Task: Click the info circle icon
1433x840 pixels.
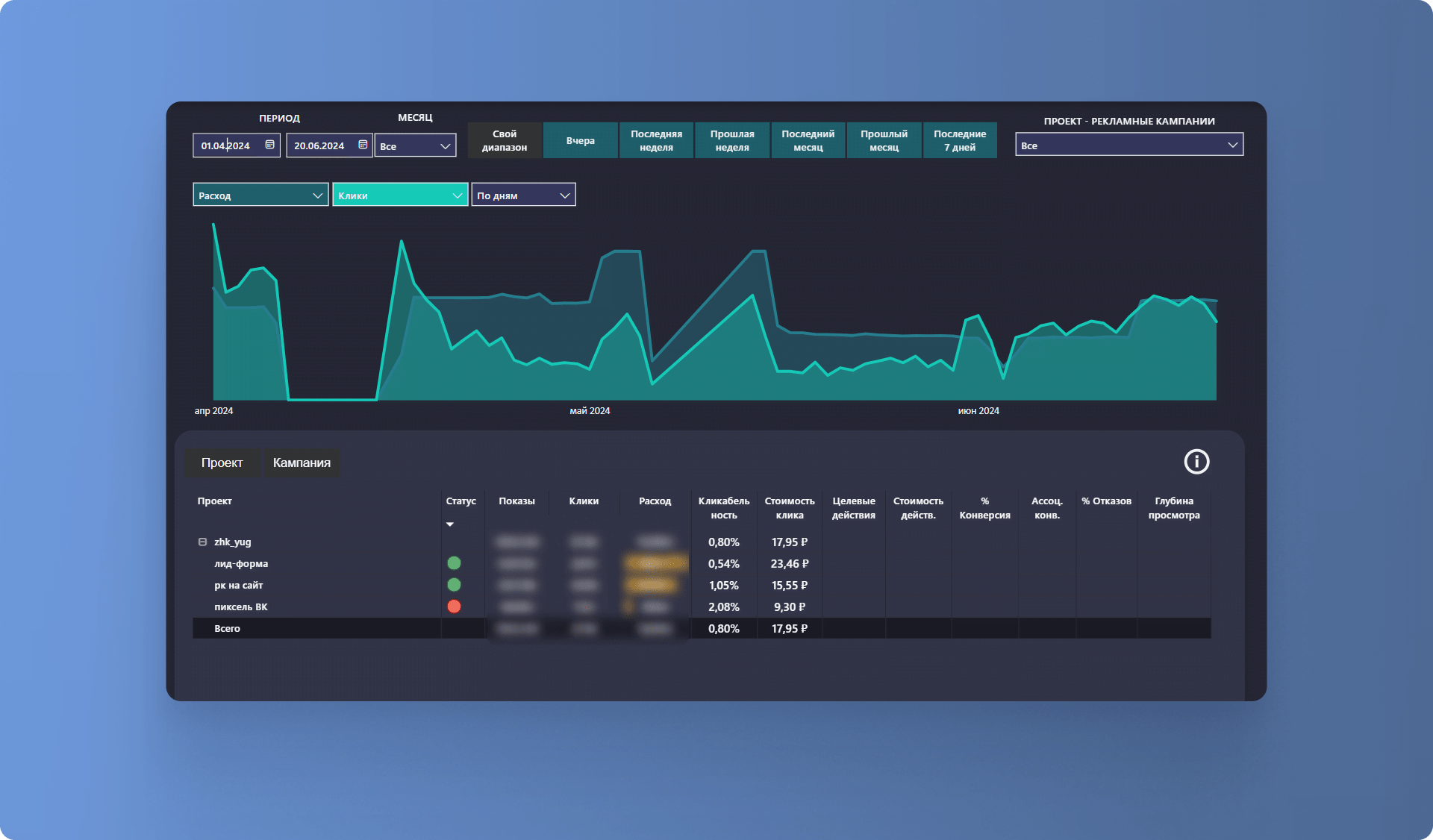Action: pyautogui.click(x=1196, y=462)
